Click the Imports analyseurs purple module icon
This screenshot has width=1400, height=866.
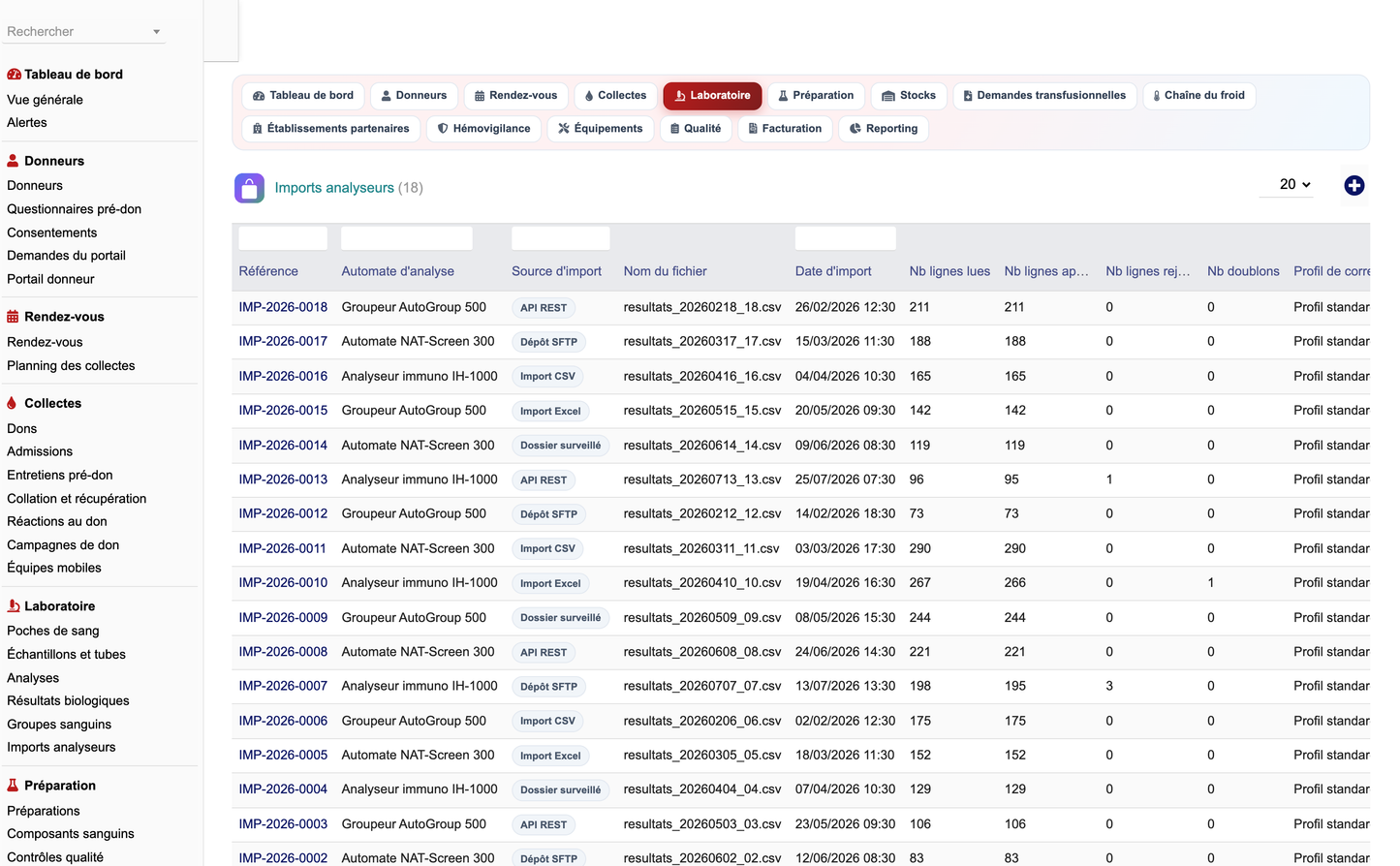click(x=249, y=188)
